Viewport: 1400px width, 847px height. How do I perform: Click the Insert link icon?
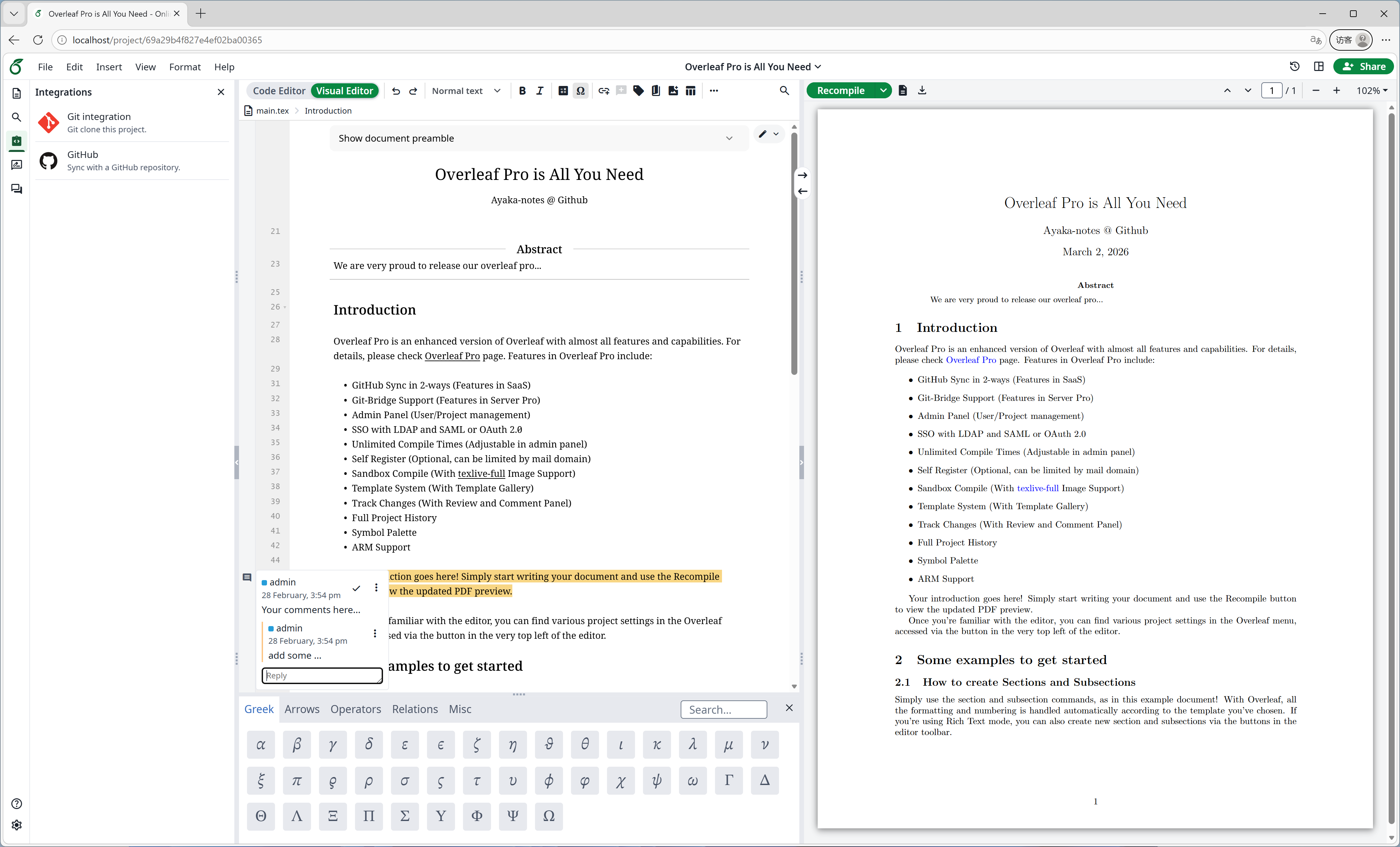[x=603, y=91]
